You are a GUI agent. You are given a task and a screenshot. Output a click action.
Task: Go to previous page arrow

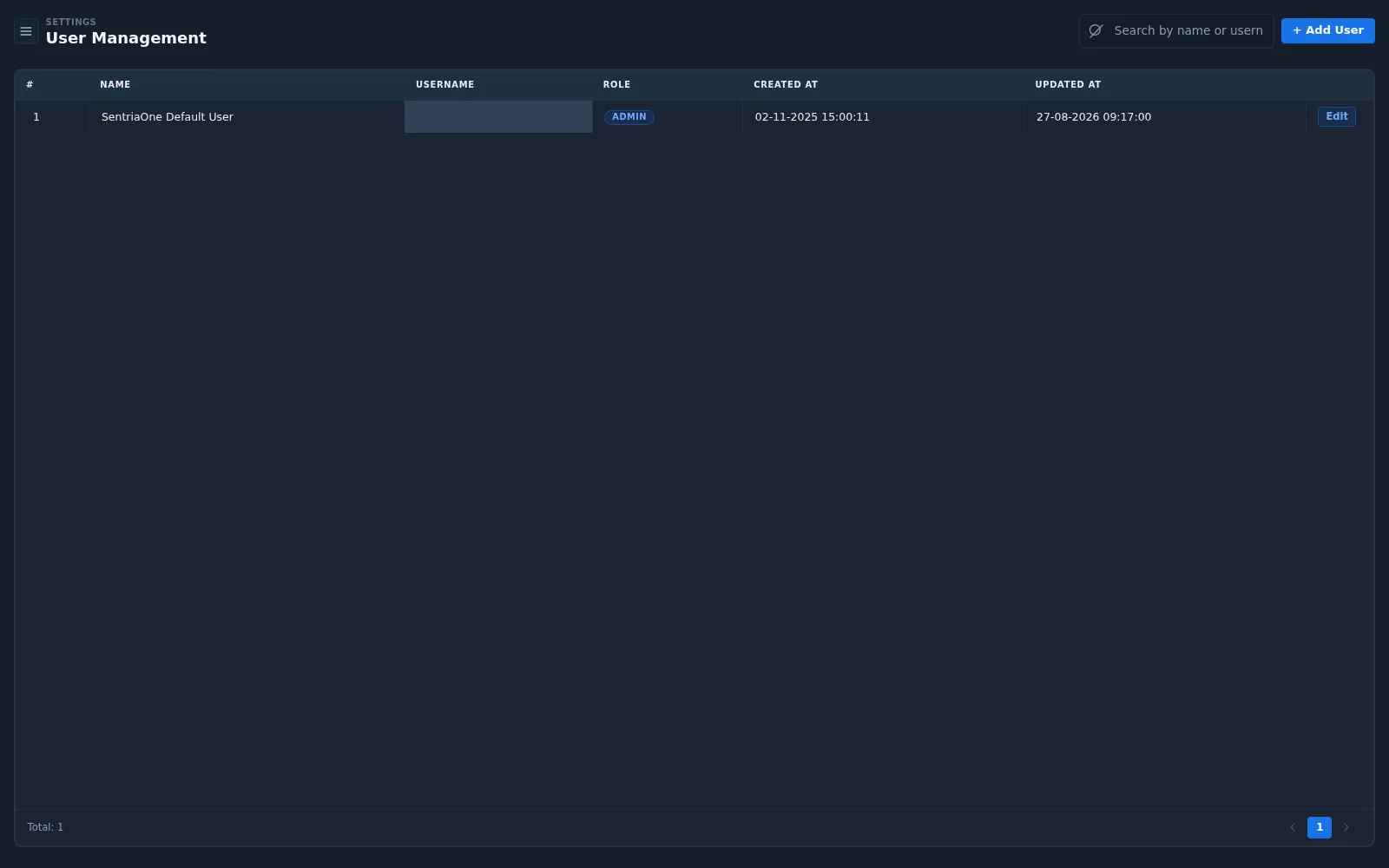pyautogui.click(x=1293, y=827)
